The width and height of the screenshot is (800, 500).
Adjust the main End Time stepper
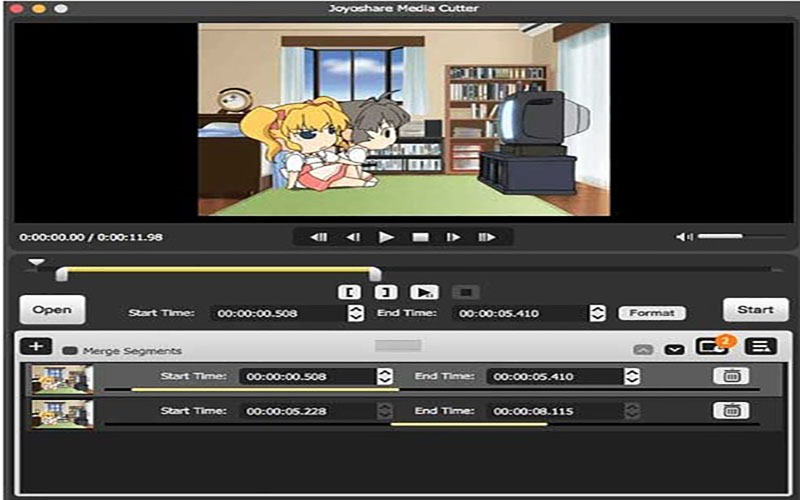[x=597, y=313]
